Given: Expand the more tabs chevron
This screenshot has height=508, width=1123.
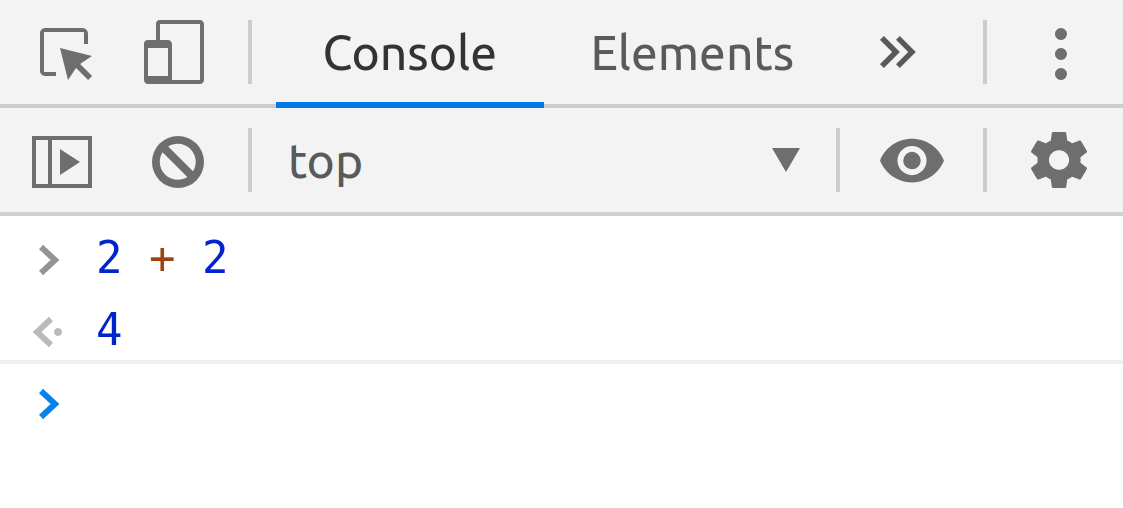Looking at the screenshot, I should [897, 53].
